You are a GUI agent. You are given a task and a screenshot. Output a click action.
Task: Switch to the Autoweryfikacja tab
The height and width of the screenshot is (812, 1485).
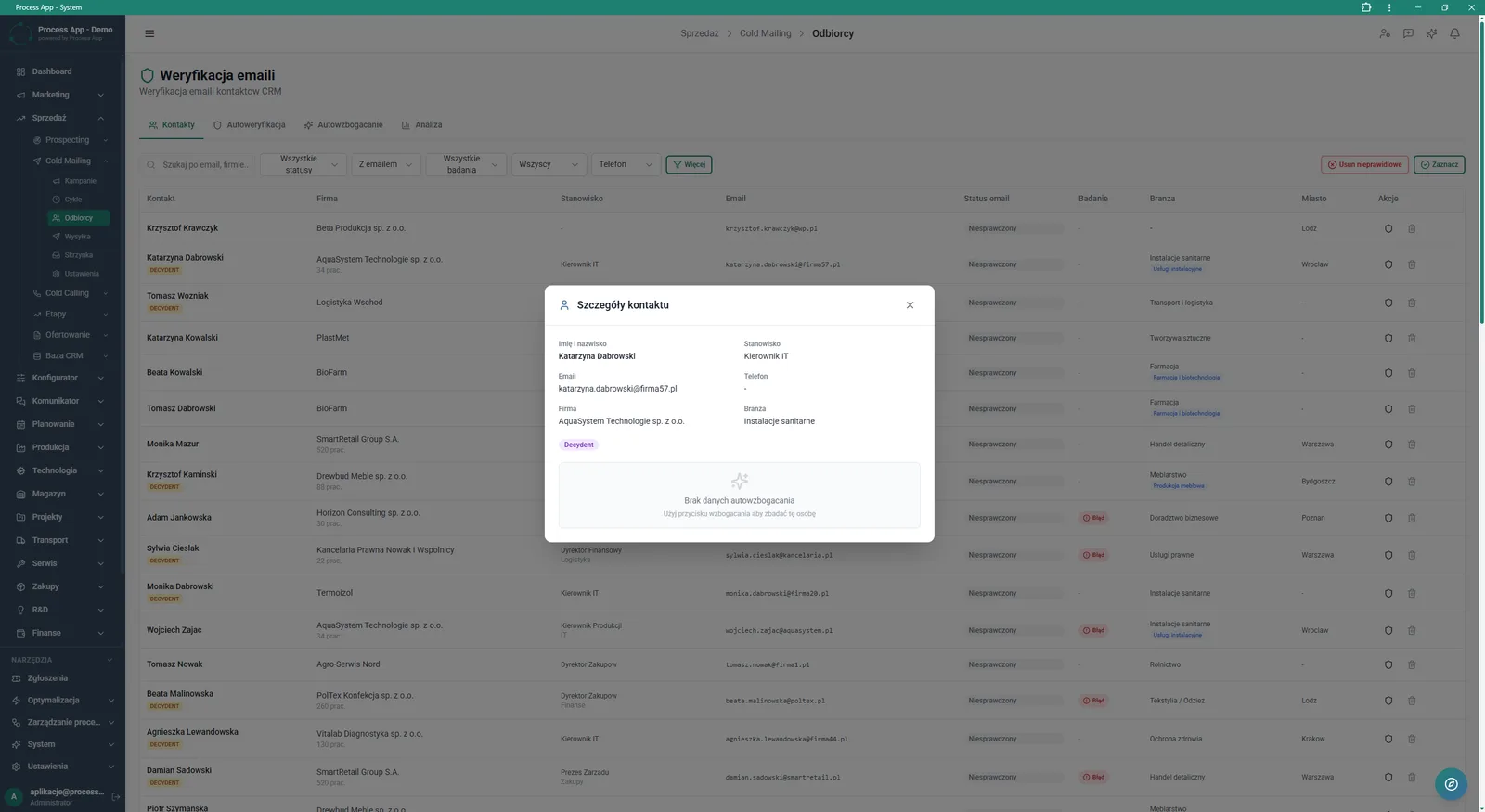(x=249, y=125)
